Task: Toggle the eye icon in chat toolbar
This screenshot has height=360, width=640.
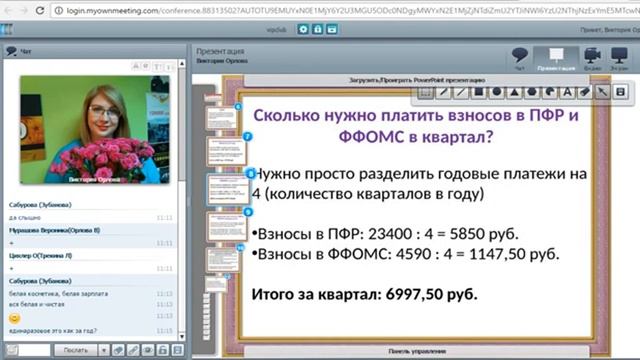Action: tap(148, 350)
